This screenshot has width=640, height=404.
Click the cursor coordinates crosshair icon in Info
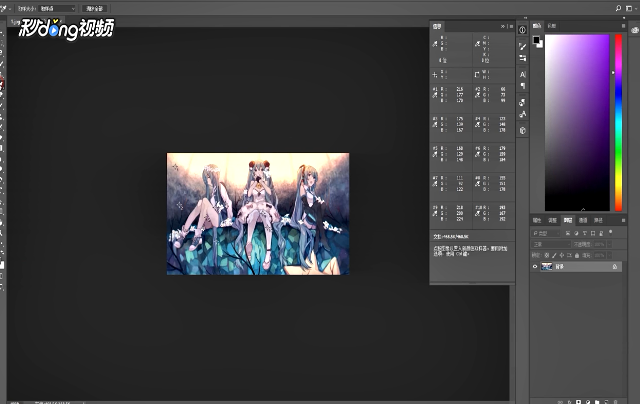[x=435, y=75]
